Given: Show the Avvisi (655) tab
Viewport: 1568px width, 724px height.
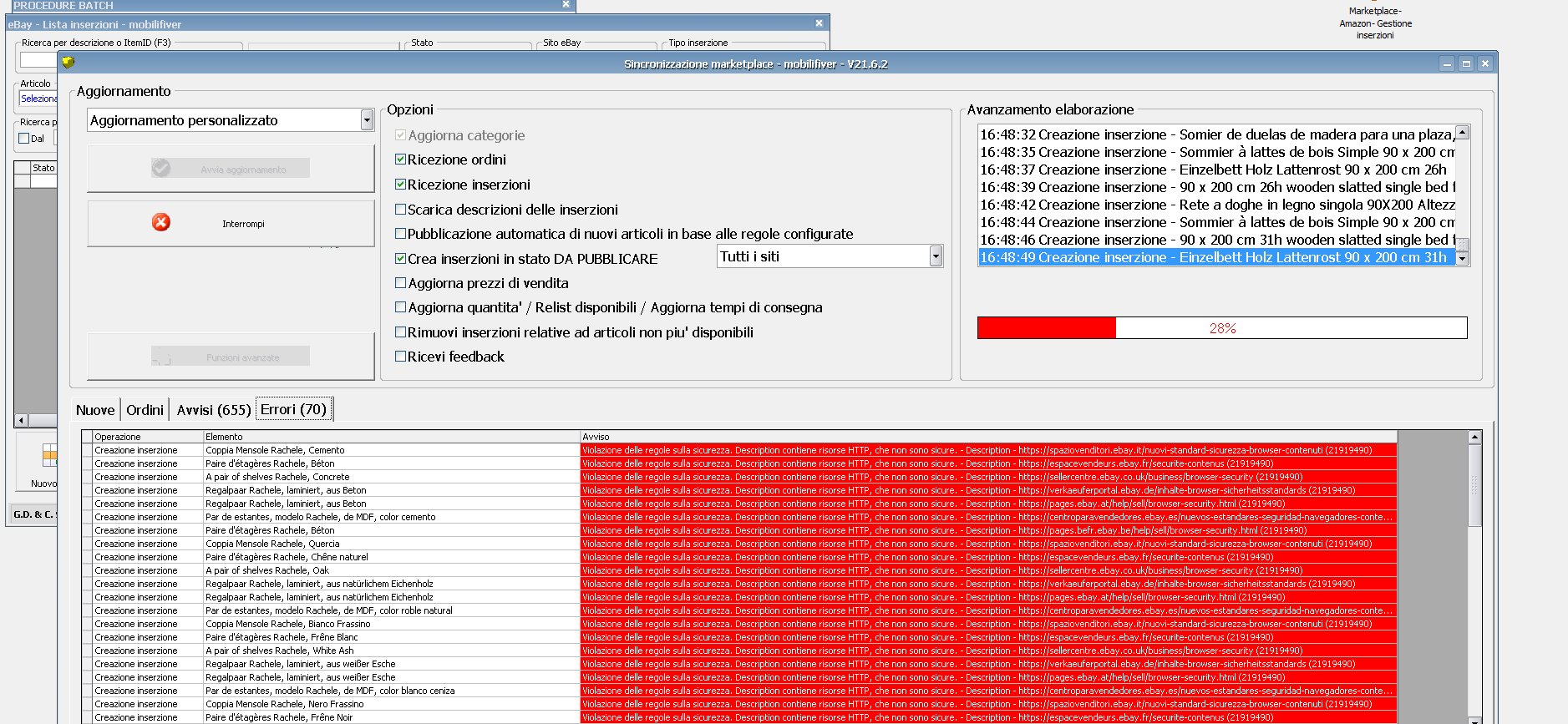Looking at the screenshot, I should [213, 410].
